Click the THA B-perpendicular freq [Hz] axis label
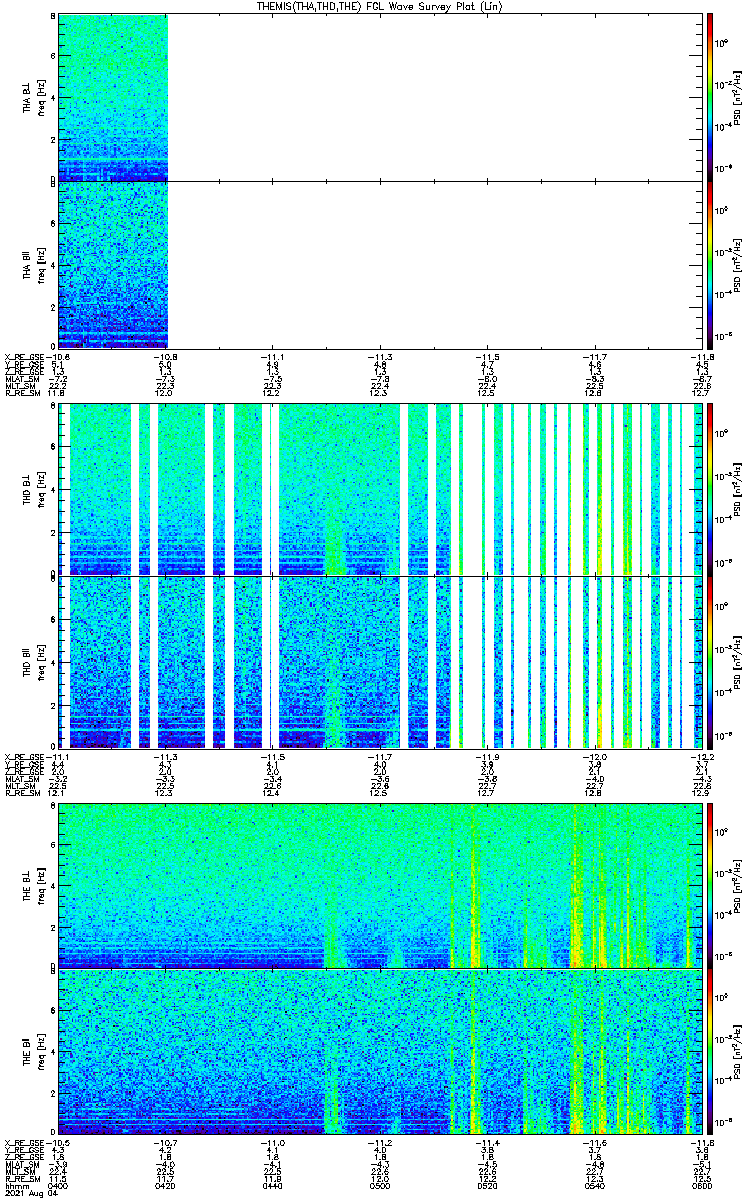This screenshot has height=1200, width=750. (41, 97)
